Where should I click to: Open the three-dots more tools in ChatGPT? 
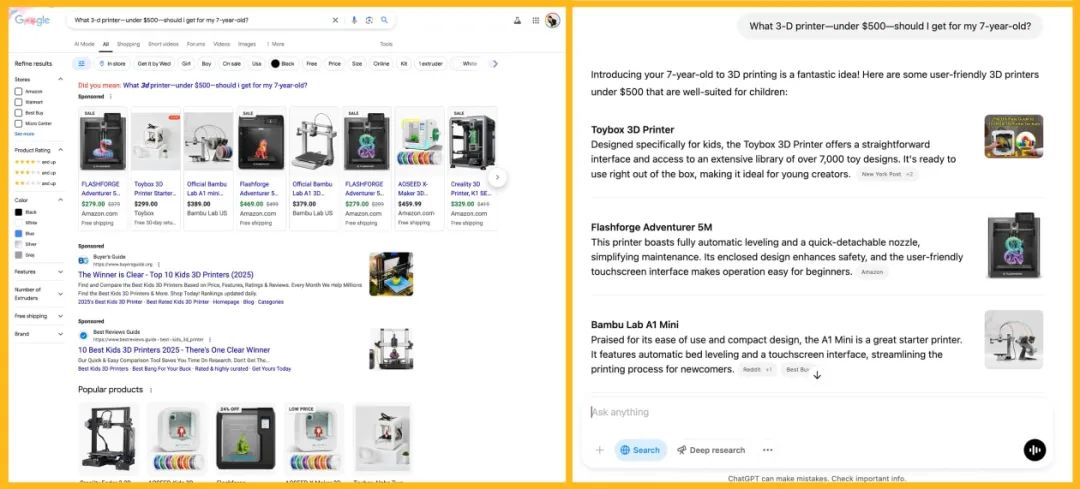(767, 450)
